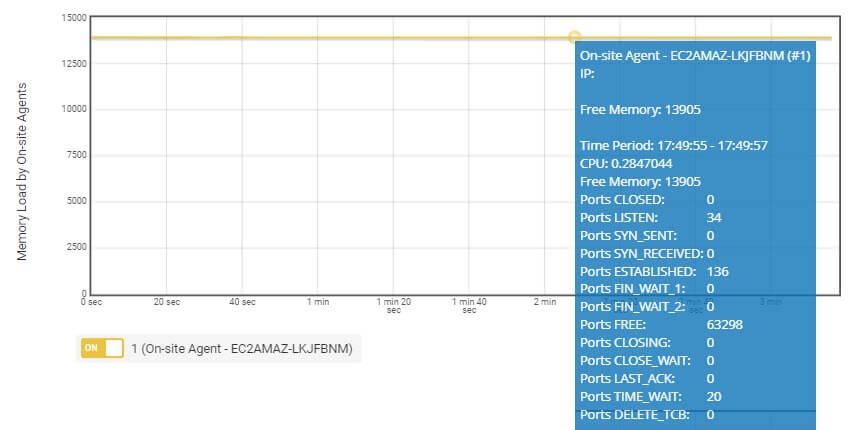Image resolution: width=848 pixels, height=430 pixels.
Task: Click the y-axis label "15000"
Action: tap(74, 18)
